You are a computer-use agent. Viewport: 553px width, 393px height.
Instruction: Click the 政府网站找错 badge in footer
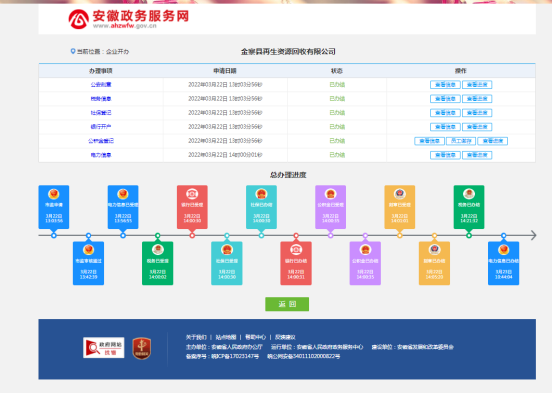[x=104, y=347]
